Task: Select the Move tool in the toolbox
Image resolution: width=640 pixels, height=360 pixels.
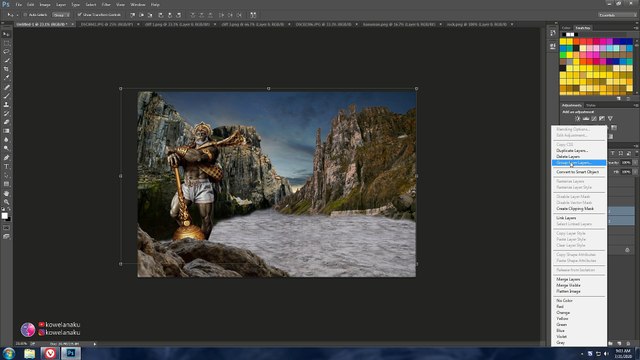Action: point(6,34)
